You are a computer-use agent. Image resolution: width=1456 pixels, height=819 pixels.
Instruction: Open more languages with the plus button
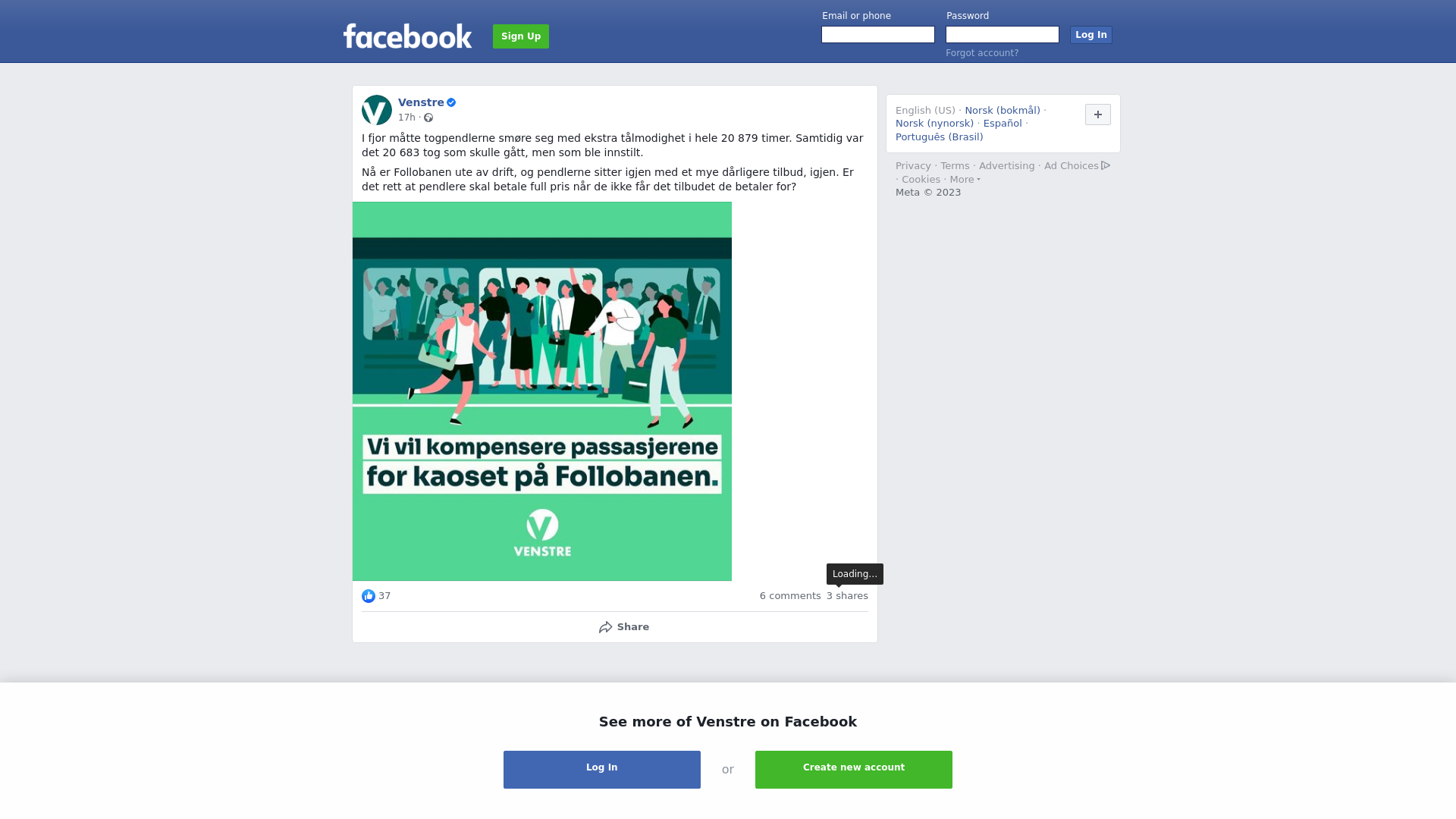pos(1098,115)
